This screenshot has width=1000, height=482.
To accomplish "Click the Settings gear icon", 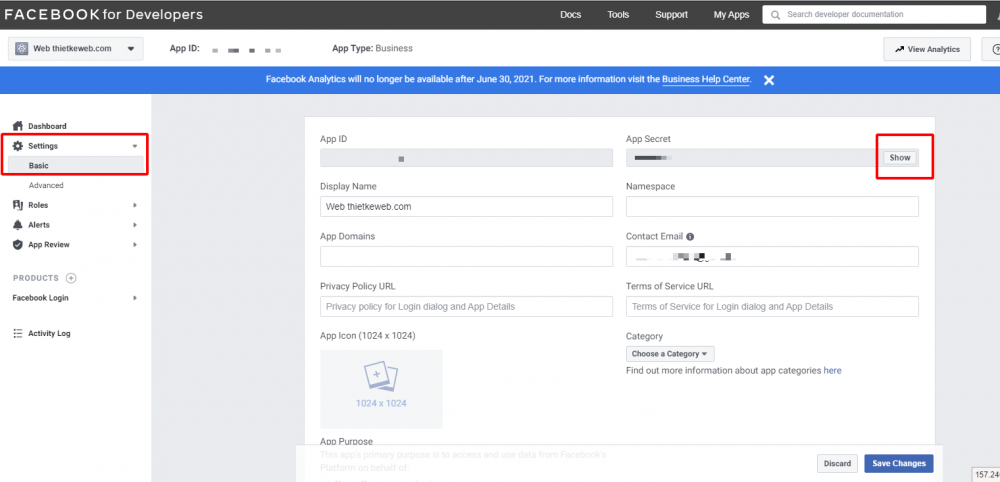I will coord(18,146).
